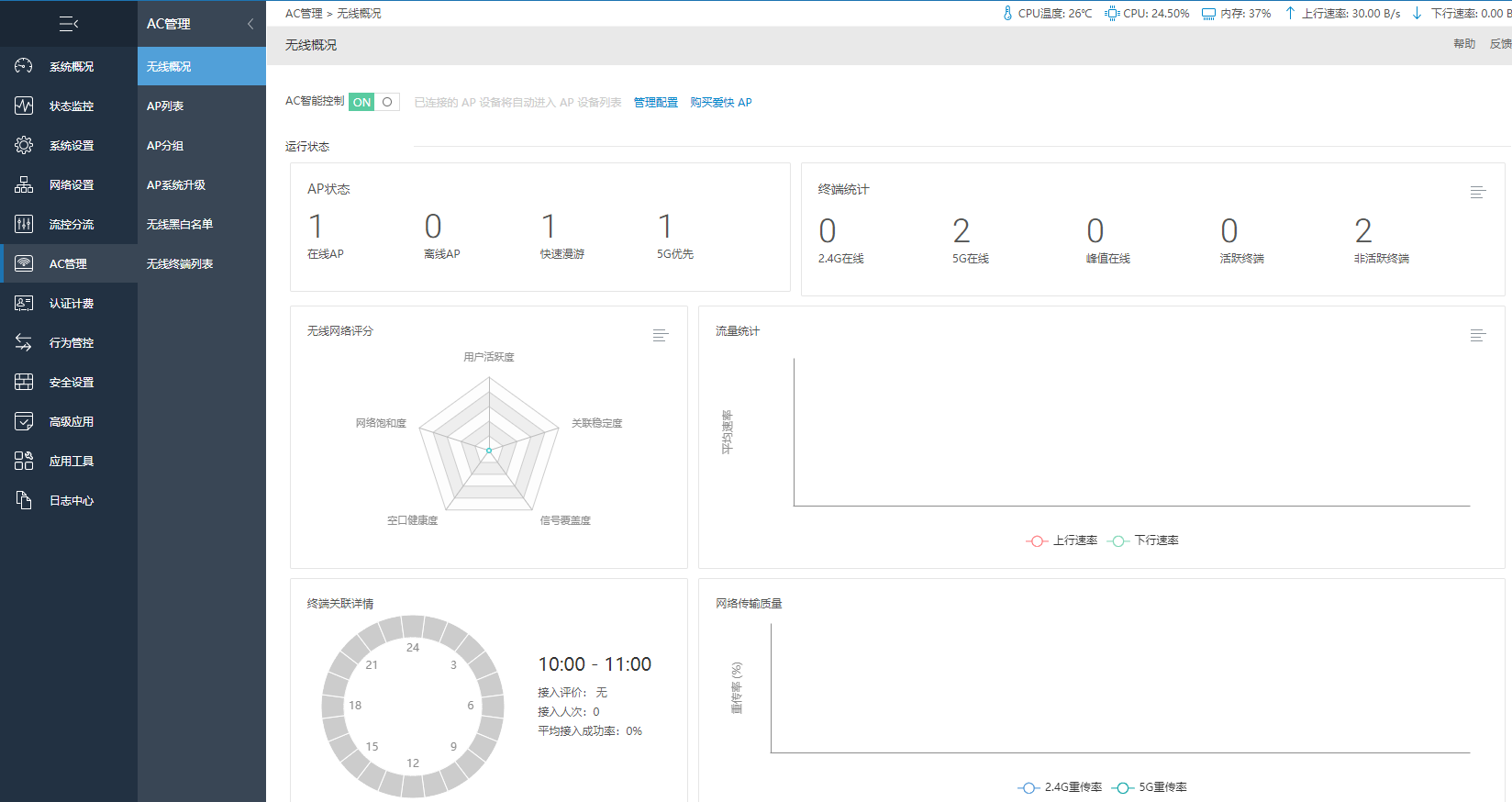
Task: Click the 内存 memory icon
Action: (x=1209, y=14)
